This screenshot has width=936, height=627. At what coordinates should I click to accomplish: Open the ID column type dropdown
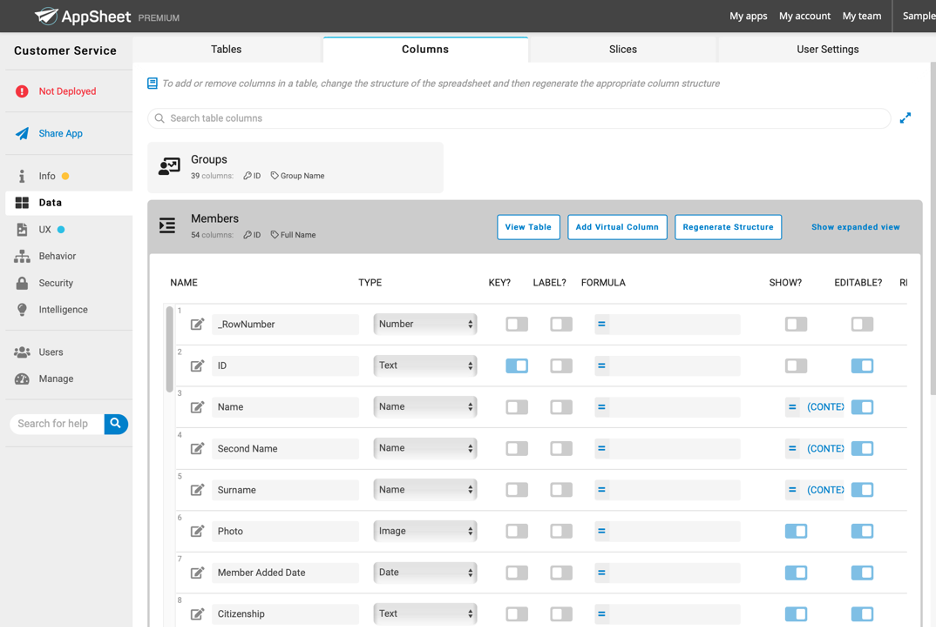(425, 365)
